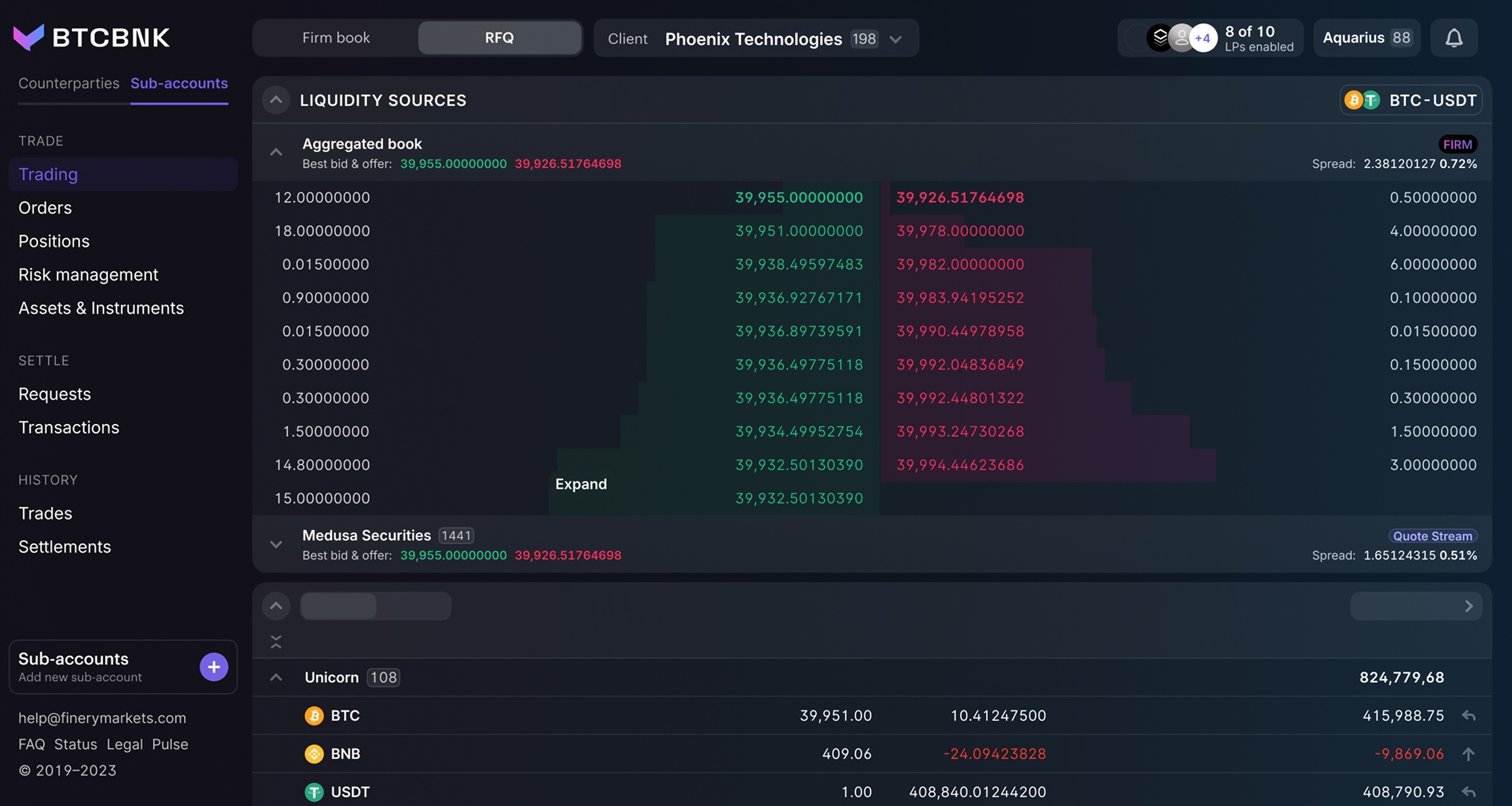Screen dimensions: 1512x806
Task: Click the LP layers avatar icon
Action: (x=1160, y=38)
